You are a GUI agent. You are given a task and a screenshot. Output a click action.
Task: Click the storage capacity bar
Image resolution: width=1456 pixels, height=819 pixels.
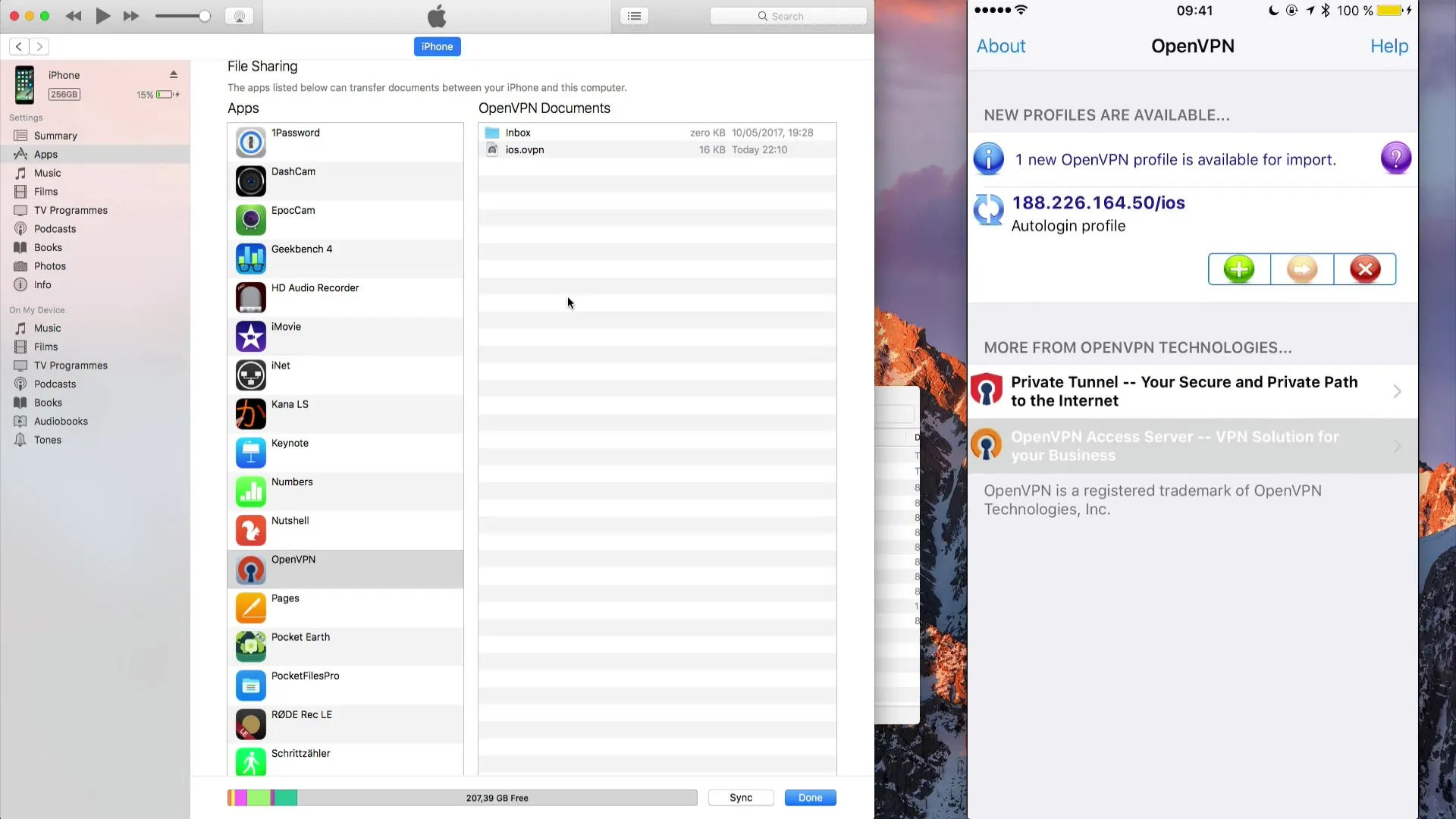[x=462, y=798]
